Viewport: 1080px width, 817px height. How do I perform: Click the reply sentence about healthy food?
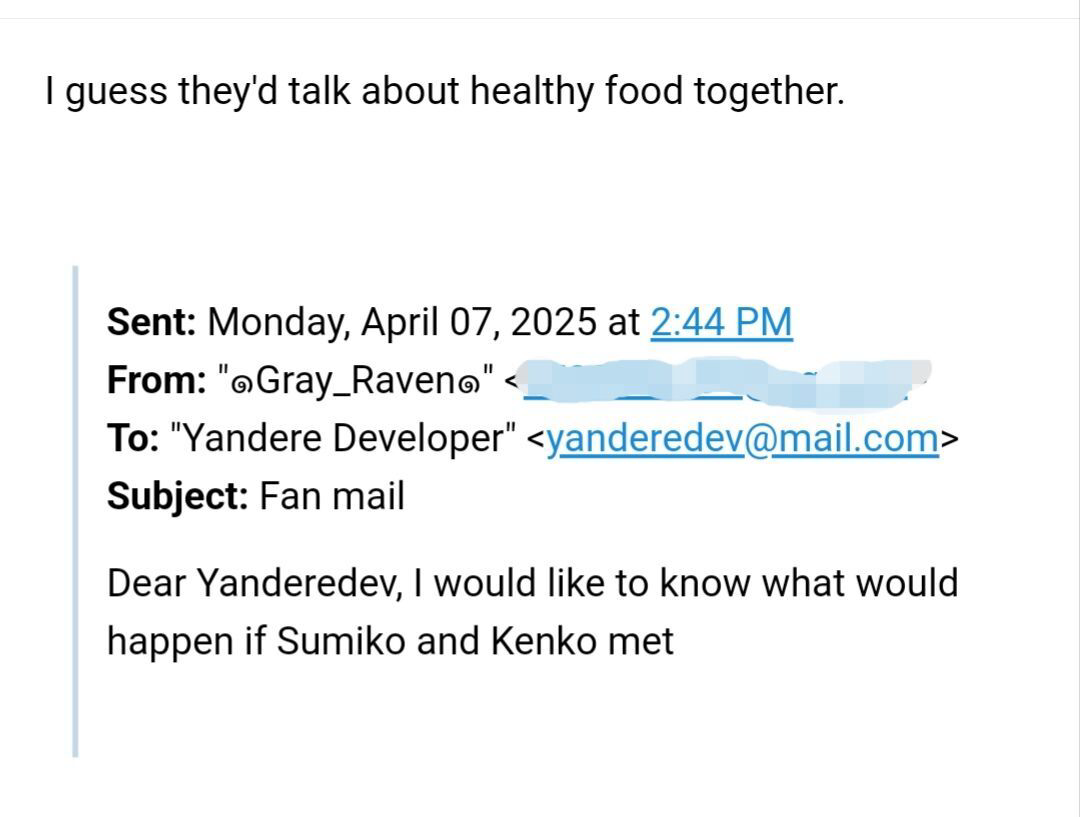[444, 92]
